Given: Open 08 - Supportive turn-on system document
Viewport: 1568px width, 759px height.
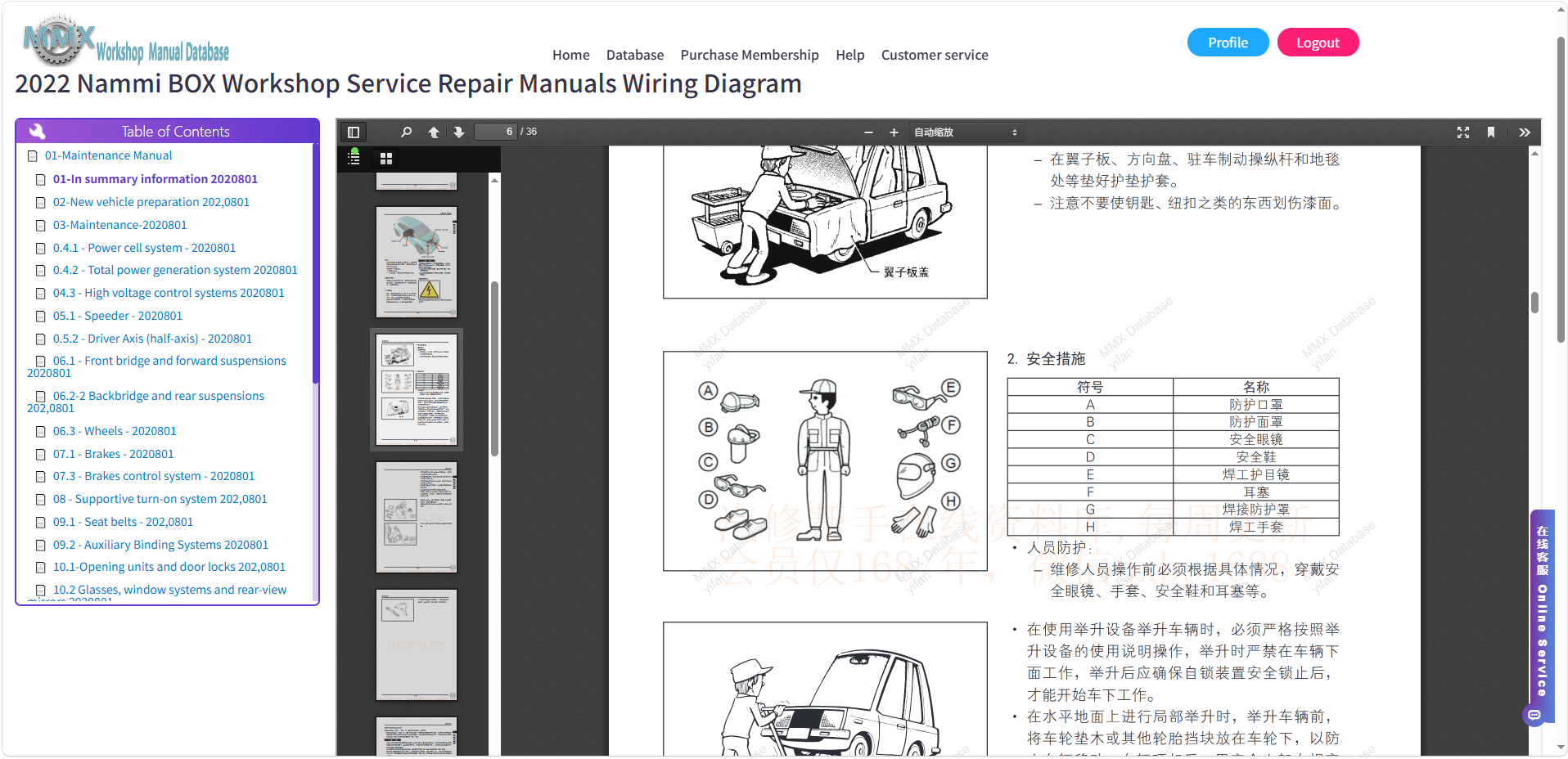Looking at the screenshot, I should 160,499.
